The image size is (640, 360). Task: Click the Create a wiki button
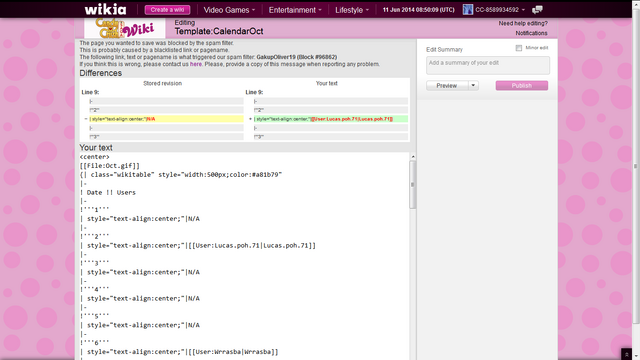click(x=167, y=10)
